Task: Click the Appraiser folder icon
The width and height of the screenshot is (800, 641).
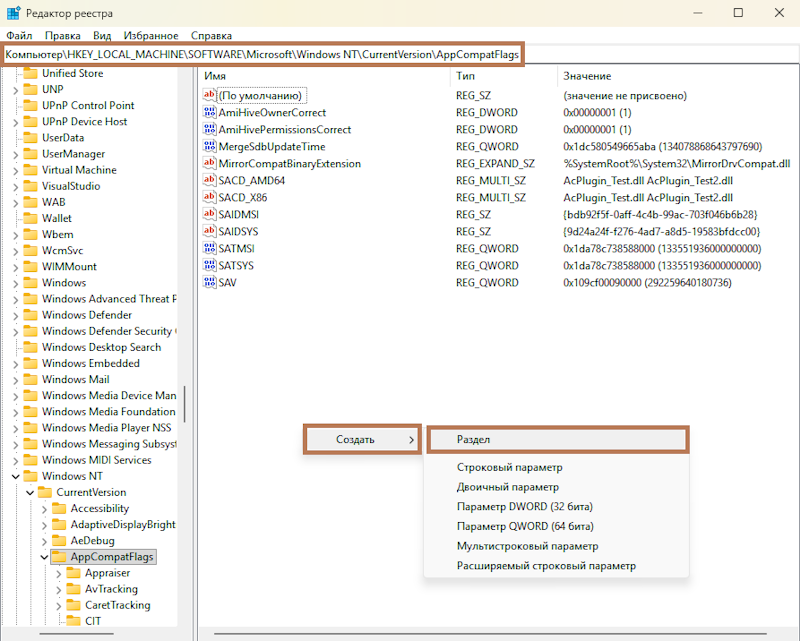Action: 72,573
